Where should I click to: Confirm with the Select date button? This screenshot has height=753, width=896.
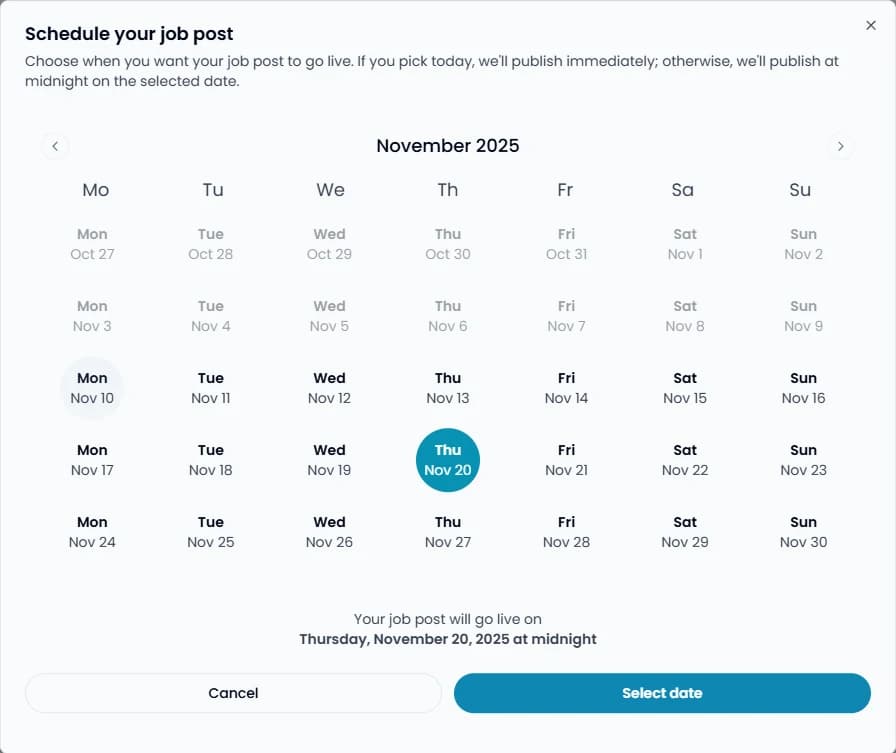point(662,692)
